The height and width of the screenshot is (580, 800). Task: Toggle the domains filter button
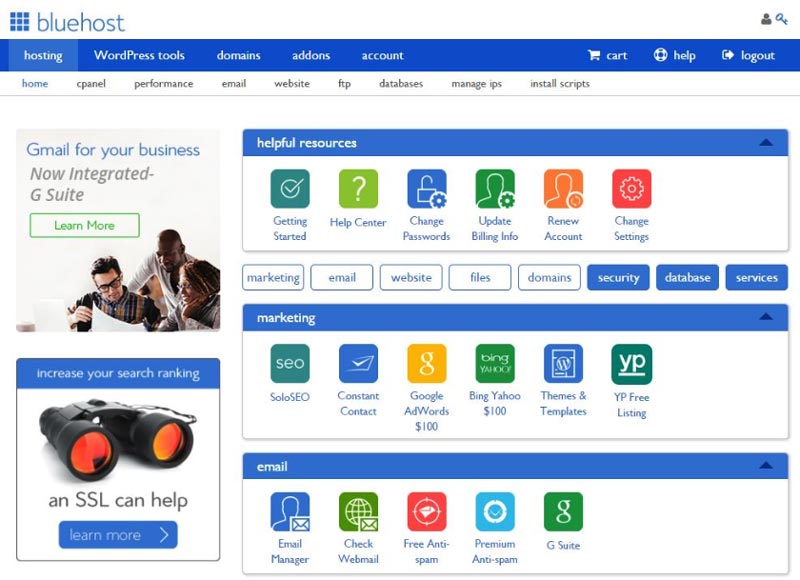pyautogui.click(x=549, y=277)
